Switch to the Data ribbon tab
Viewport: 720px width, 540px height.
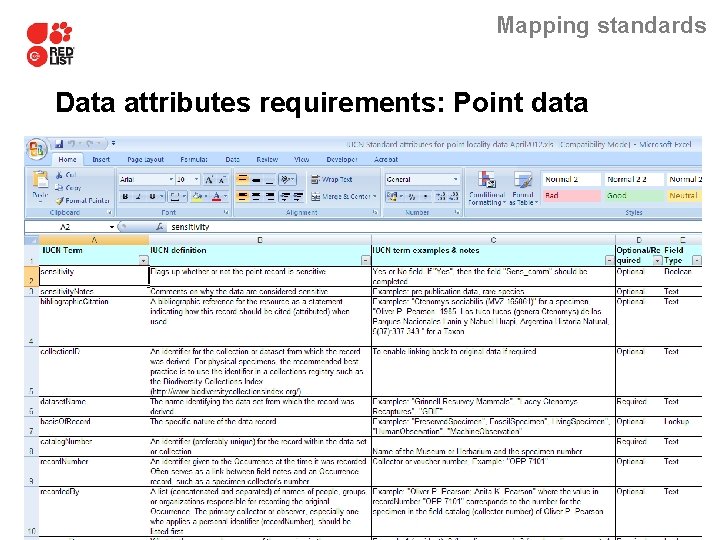(x=232, y=159)
